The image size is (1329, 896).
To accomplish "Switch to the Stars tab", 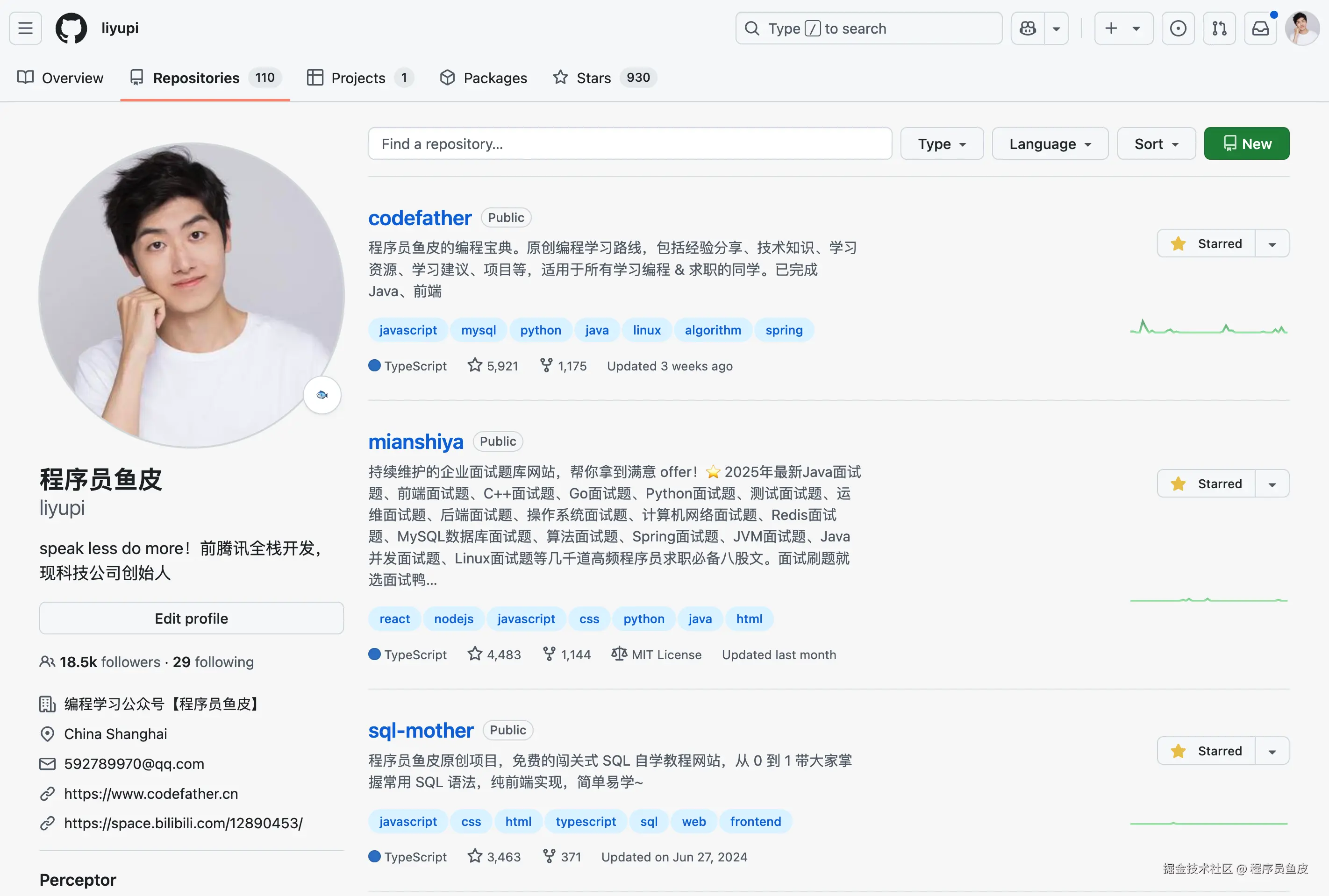I will tap(604, 78).
